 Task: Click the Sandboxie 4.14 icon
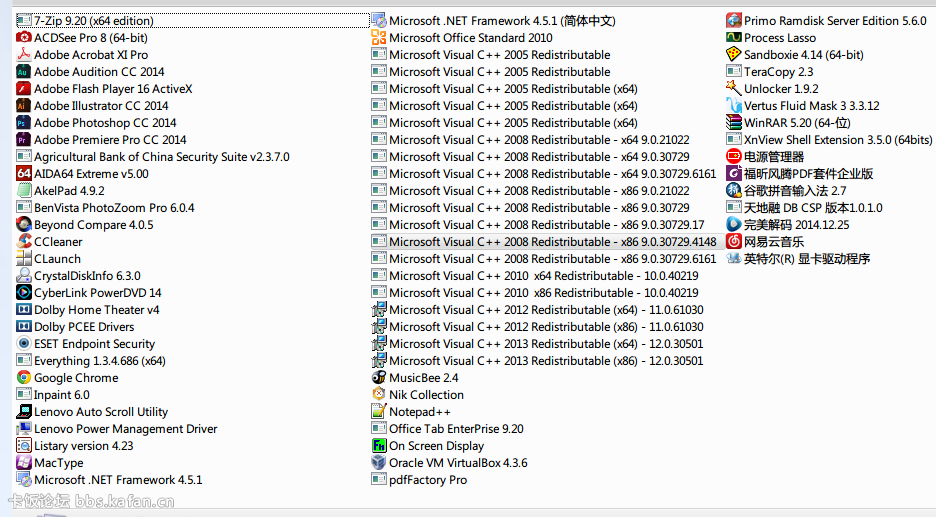click(734, 54)
